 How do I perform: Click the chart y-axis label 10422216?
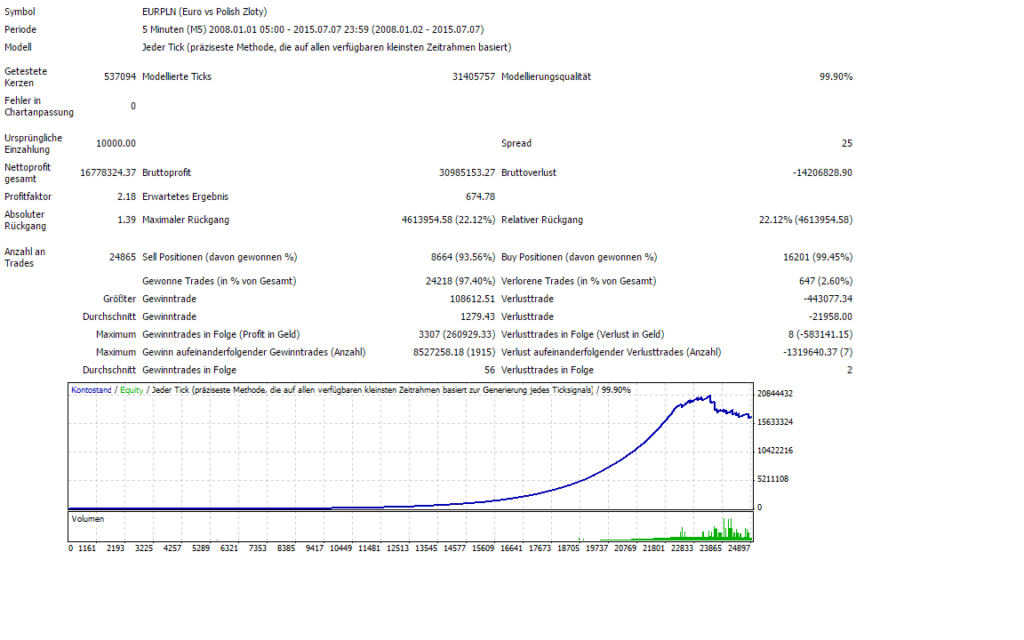click(775, 450)
